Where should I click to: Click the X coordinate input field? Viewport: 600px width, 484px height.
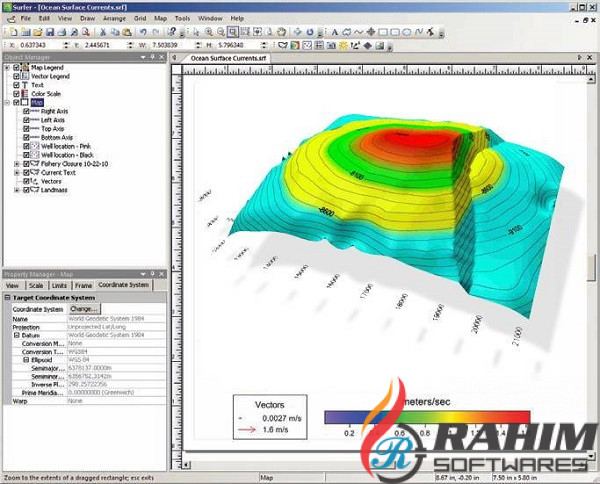click(x=34, y=45)
